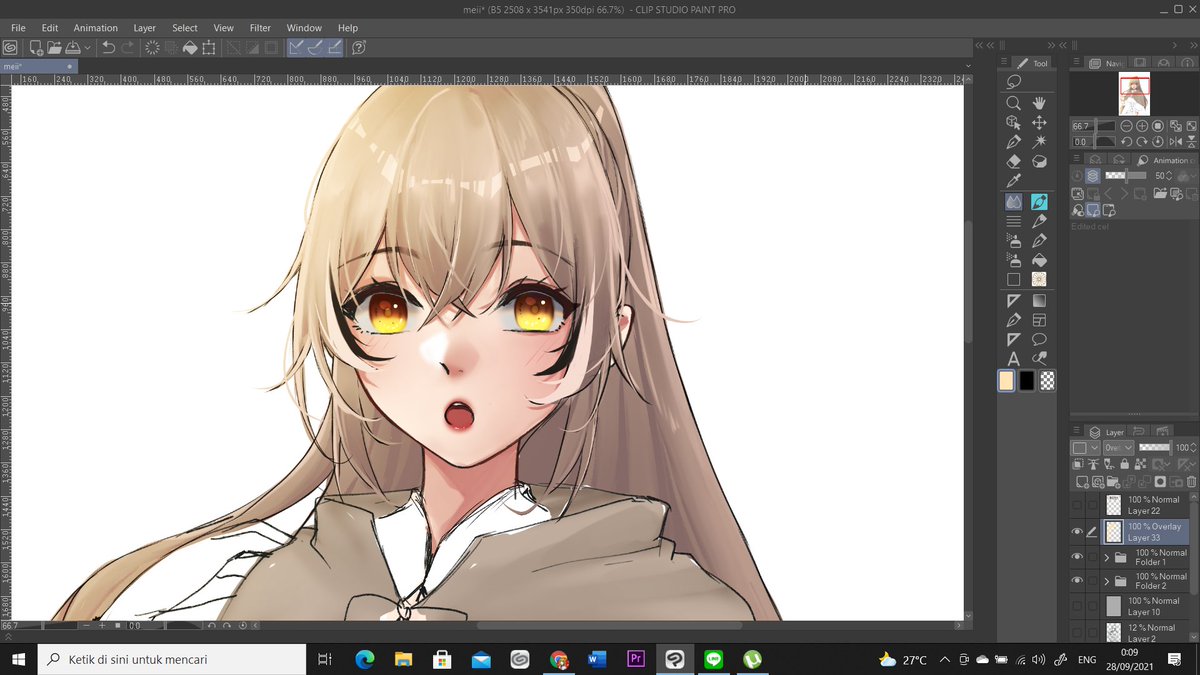Open the Filter menu
This screenshot has height=675, width=1200.
coord(260,28)
